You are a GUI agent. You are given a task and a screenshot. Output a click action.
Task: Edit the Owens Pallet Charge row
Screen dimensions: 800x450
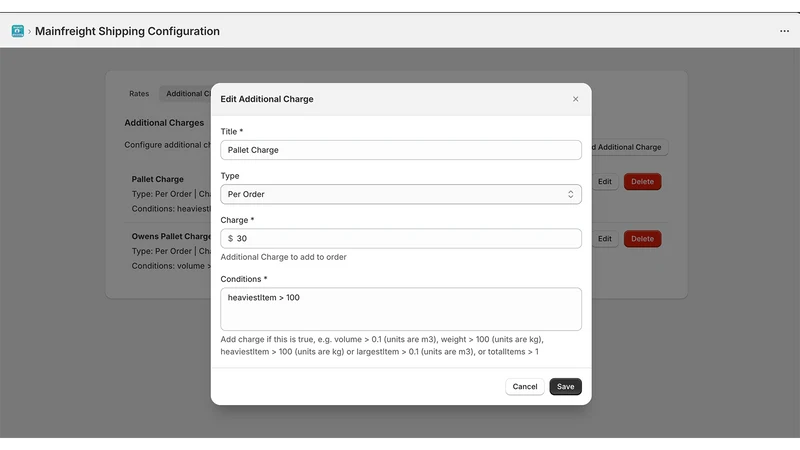[605, 239]
